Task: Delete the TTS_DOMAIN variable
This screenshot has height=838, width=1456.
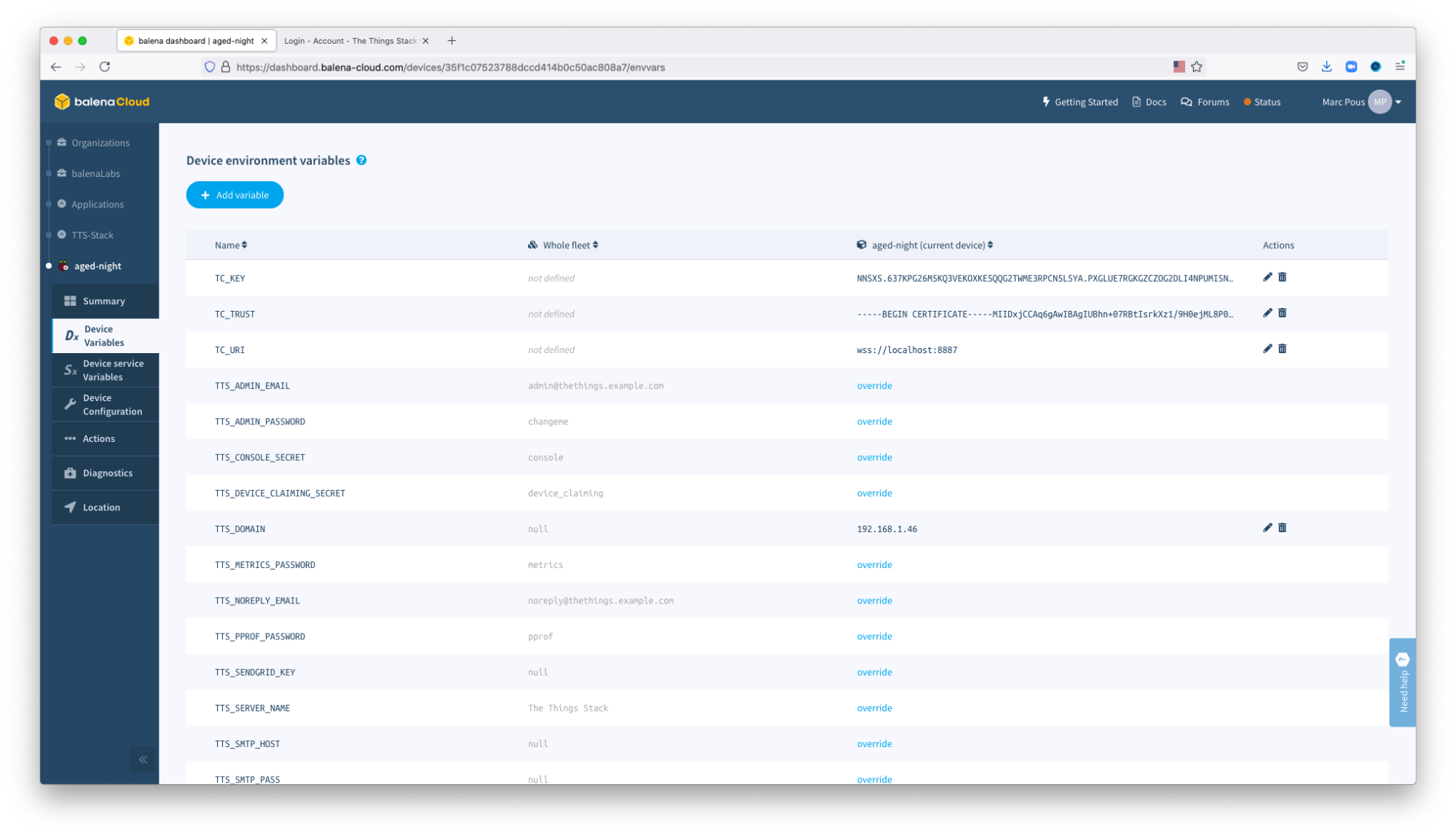Action: click(x=1282, y=528)
